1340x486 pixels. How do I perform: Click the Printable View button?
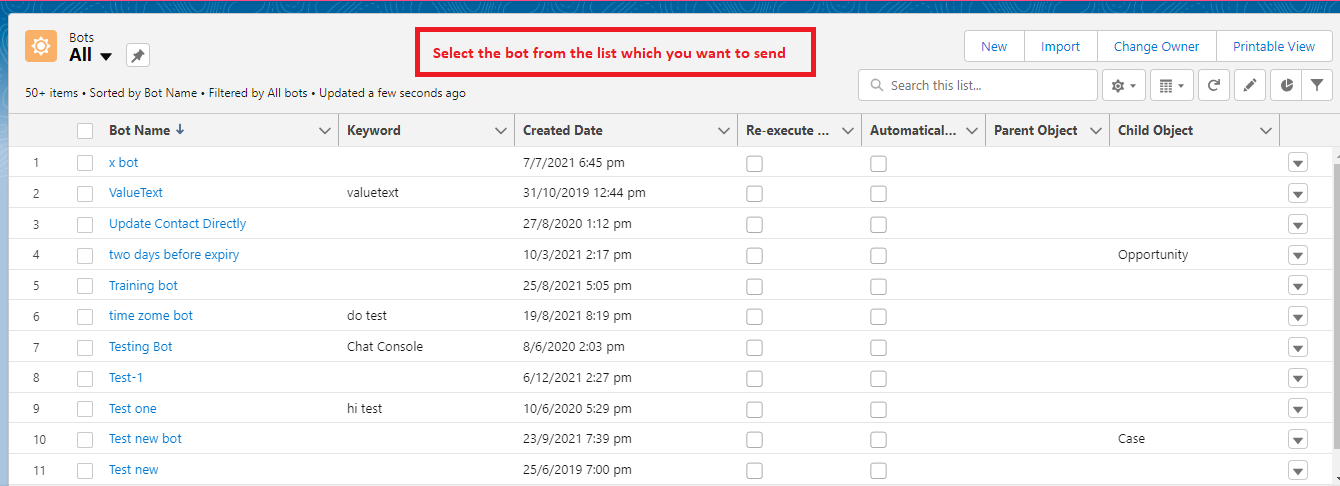click(1273, 47)
